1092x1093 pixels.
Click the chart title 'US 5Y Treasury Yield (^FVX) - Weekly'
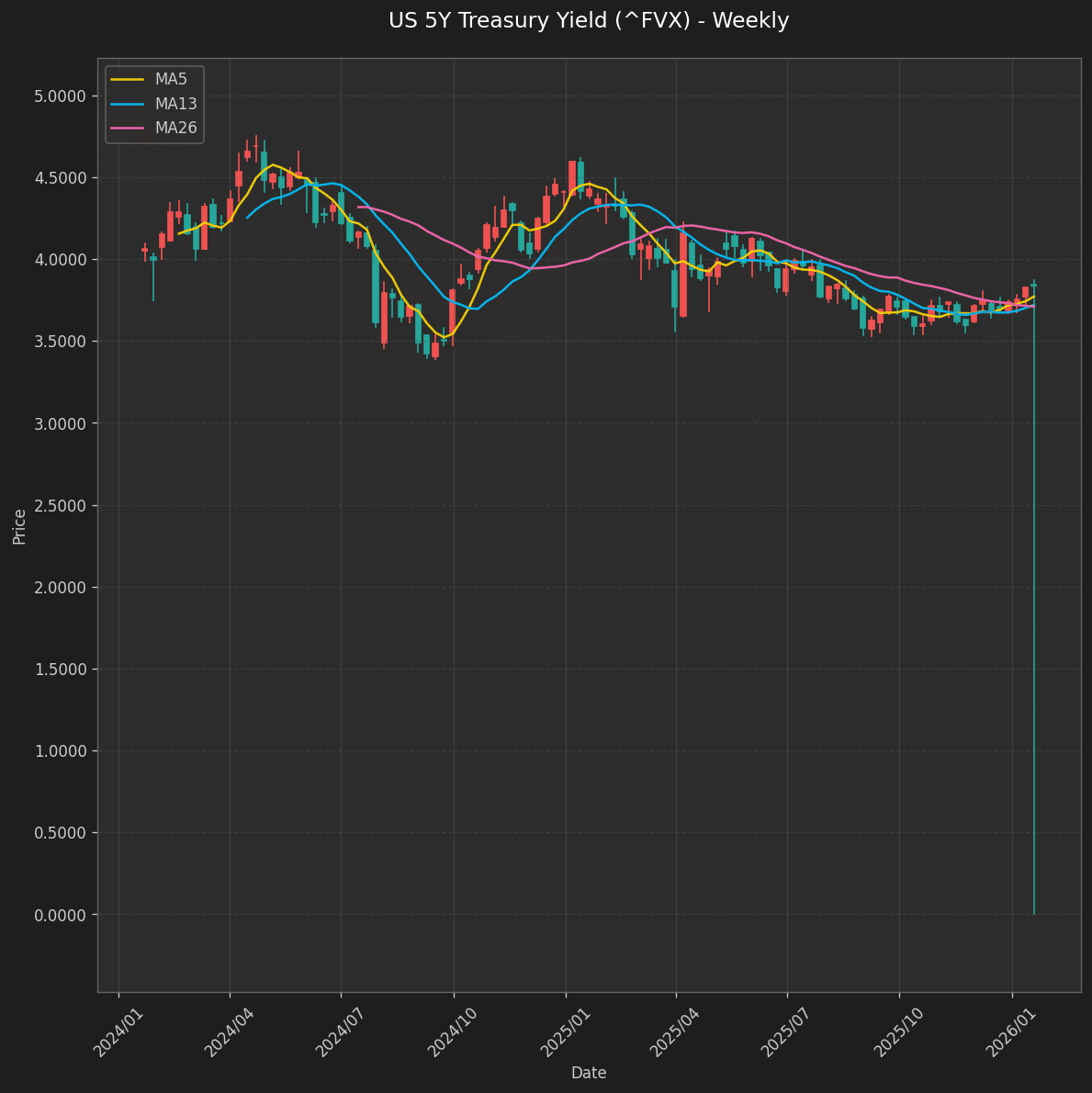click(588, 20)
